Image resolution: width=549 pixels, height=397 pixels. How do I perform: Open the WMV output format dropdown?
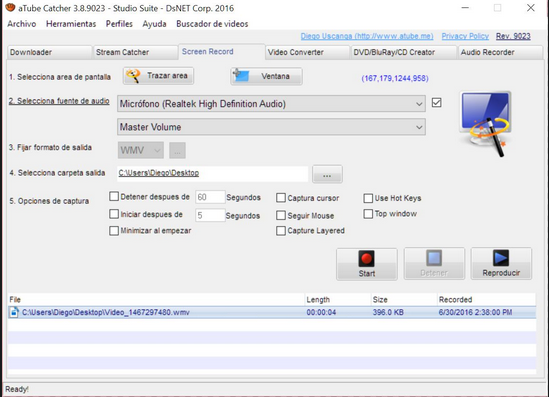click(x=140, y=150)
